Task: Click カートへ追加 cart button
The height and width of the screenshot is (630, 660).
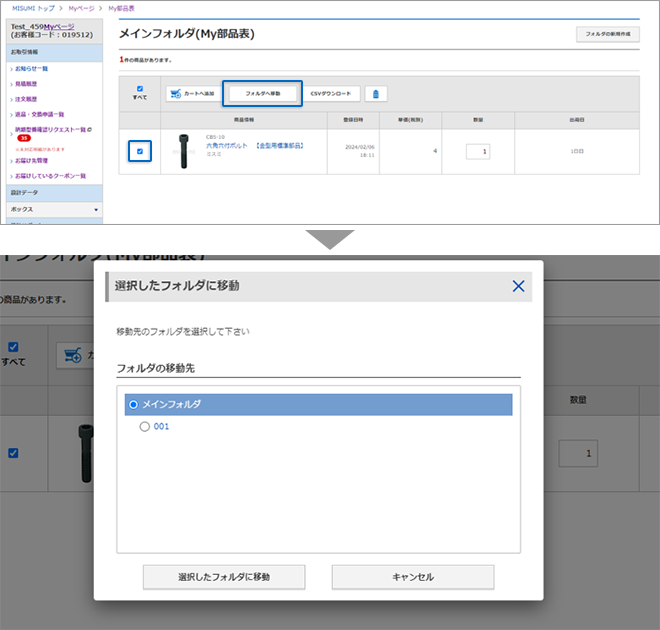Action: (191, 94)
